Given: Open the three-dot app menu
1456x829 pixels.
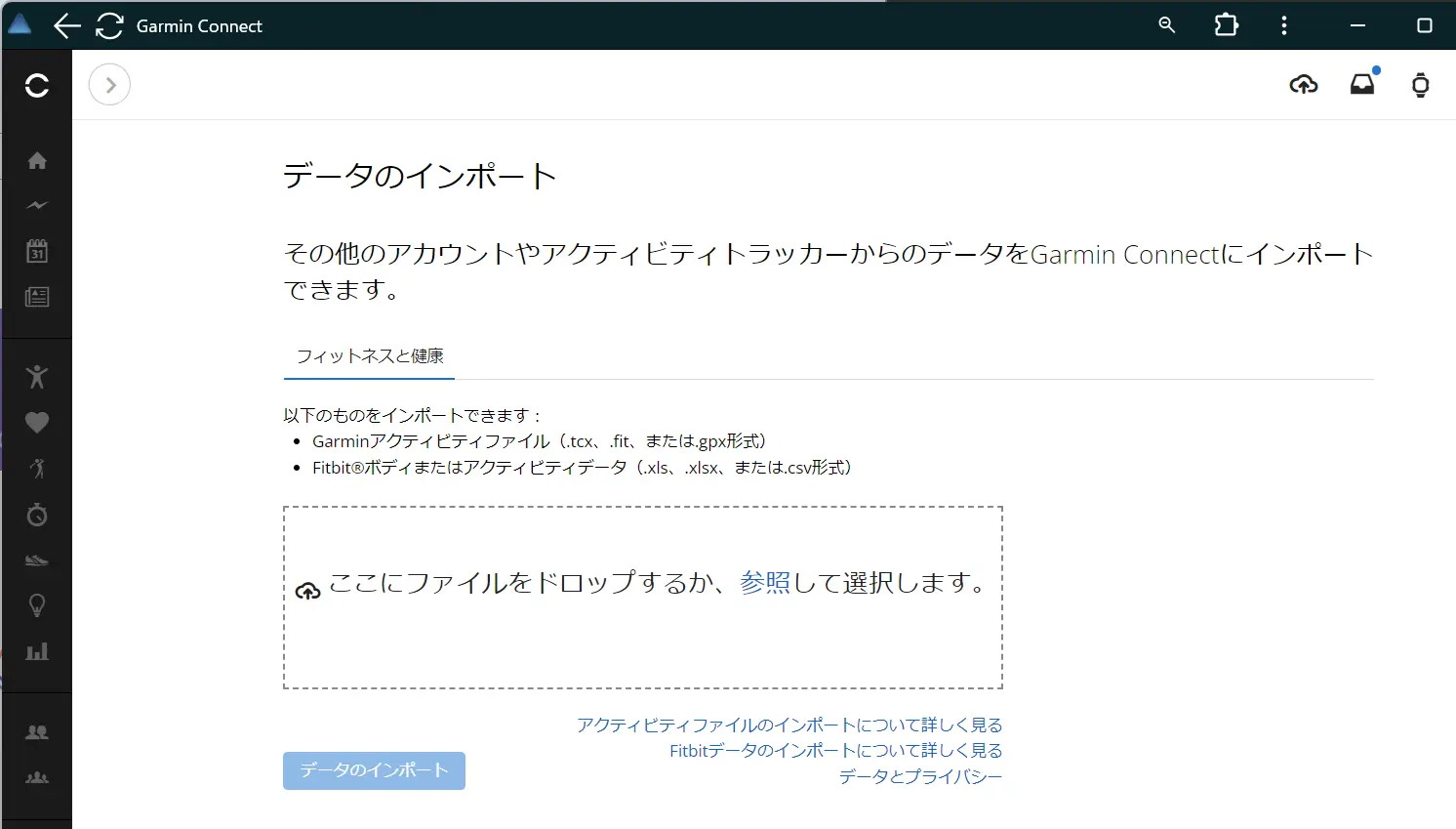Looking at the screenshot, I should pos(1284,25).
